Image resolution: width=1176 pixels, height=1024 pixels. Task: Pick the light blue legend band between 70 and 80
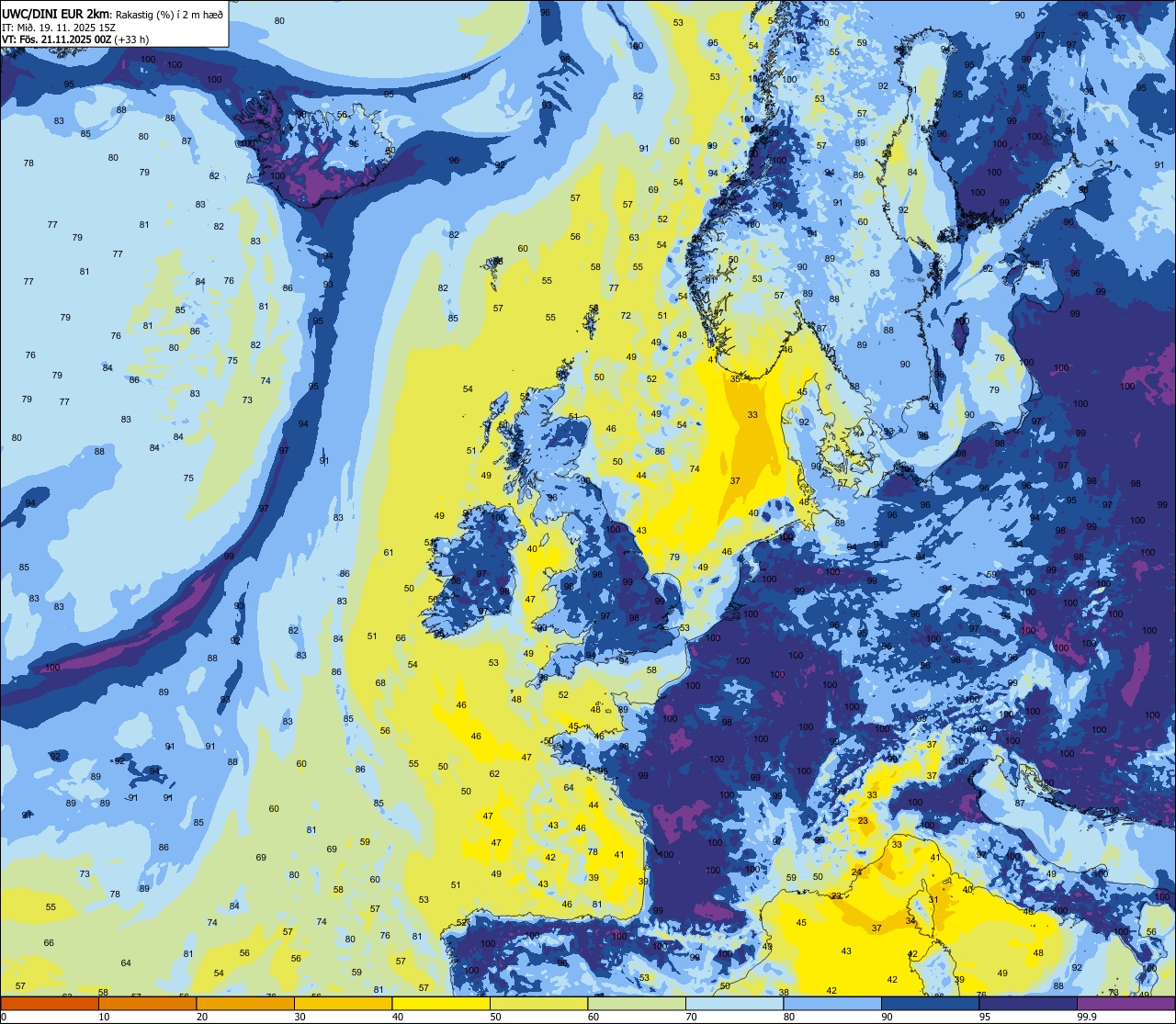coord(734,1003)
